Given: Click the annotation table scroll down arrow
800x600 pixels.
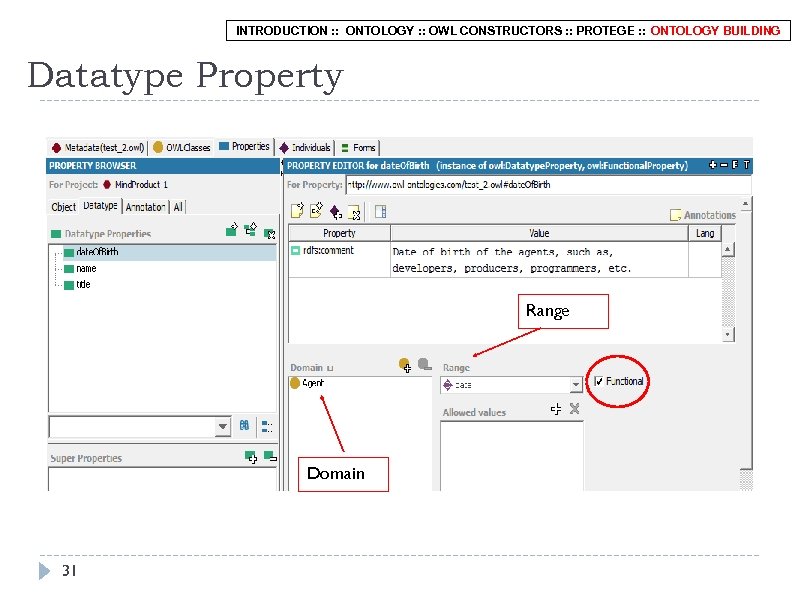Looking at the screenshot, I should pos(728,334).
